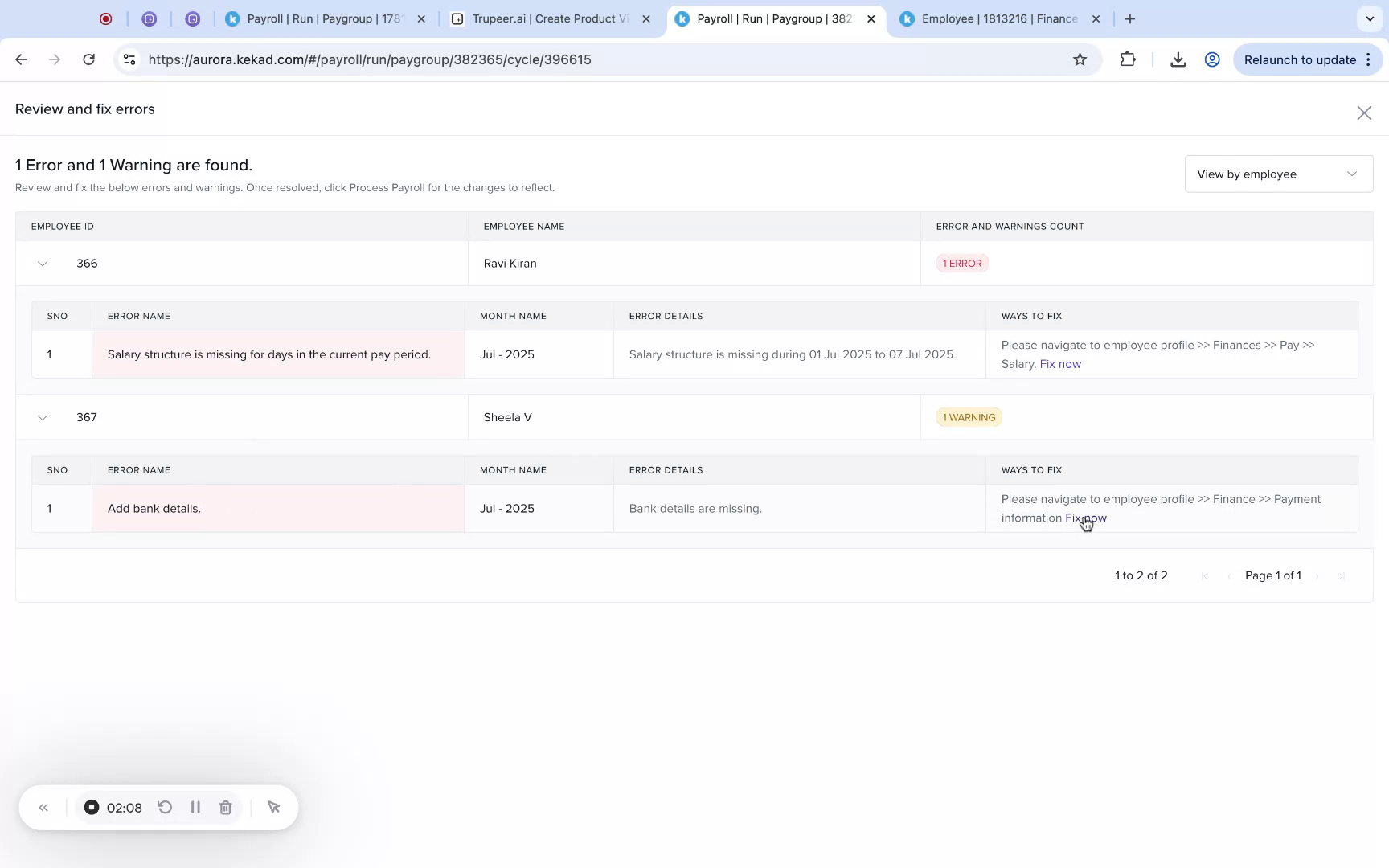Collapse the recording toolbar with double-chevron
Viewport: 1389px width, 868px height.
click(43, 807)
